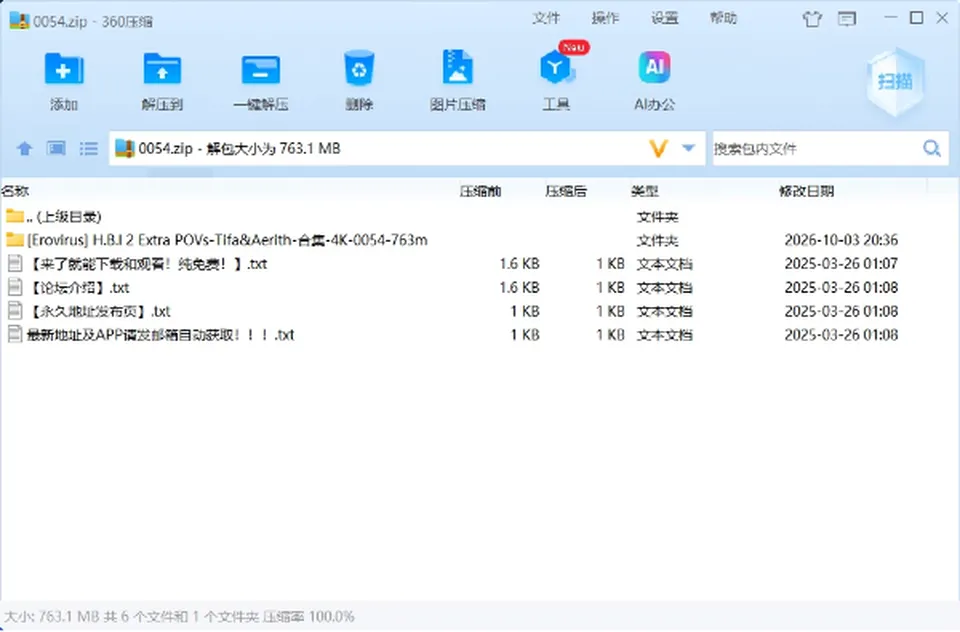Viewport: 960px width, 632px height.
Task: Select the 【永久地址发布页】.txt file
Action: [480, 311]
